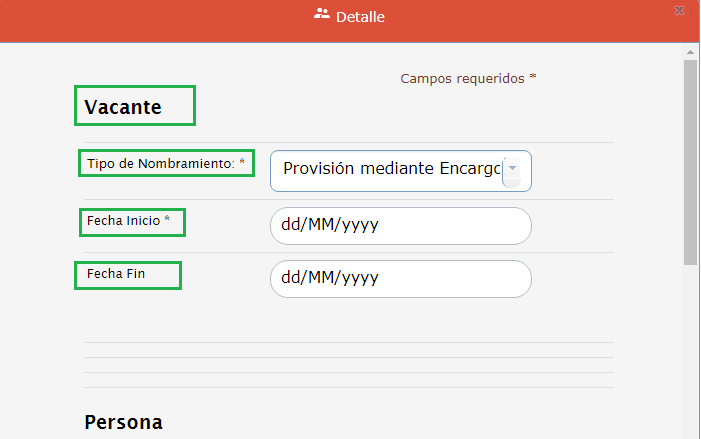
Task: Select the Provisión mediante Encargo combo box
Action: point(390,170)
